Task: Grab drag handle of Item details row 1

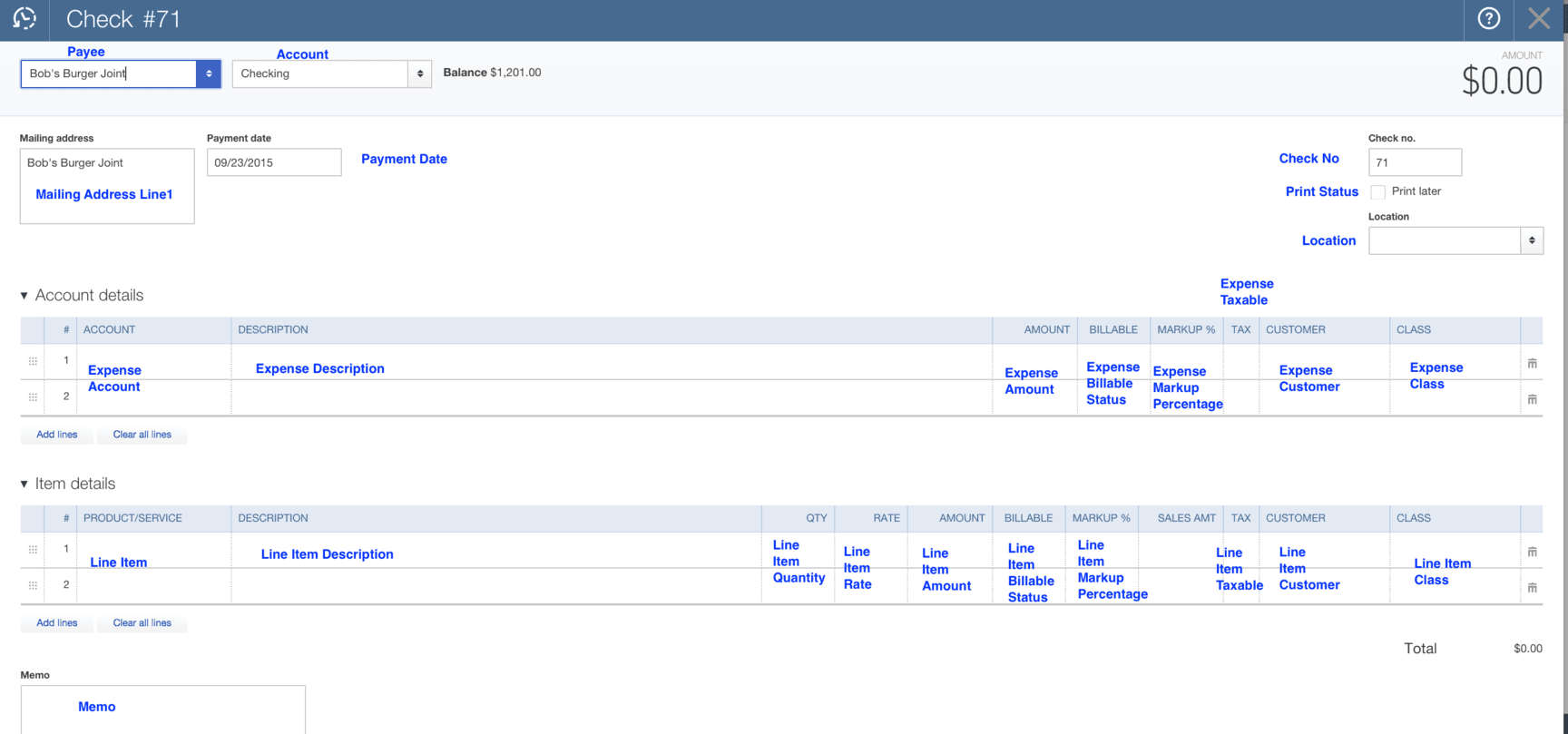Action: [33, 550]
